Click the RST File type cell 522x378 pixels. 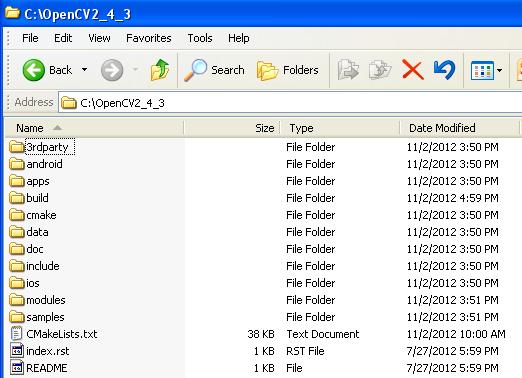tap(305, 351)
